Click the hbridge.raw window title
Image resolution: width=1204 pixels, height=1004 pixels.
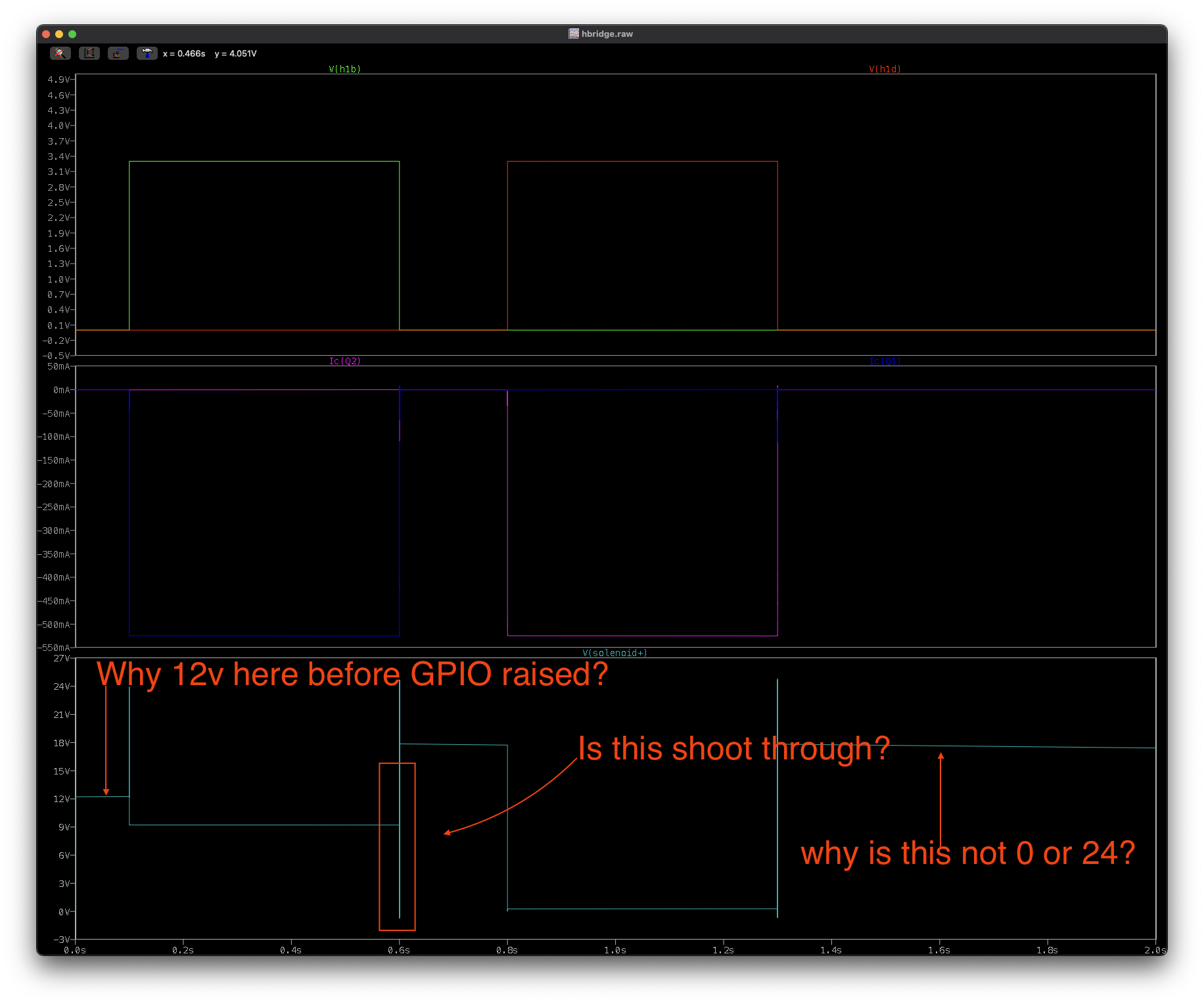point(607,34)
